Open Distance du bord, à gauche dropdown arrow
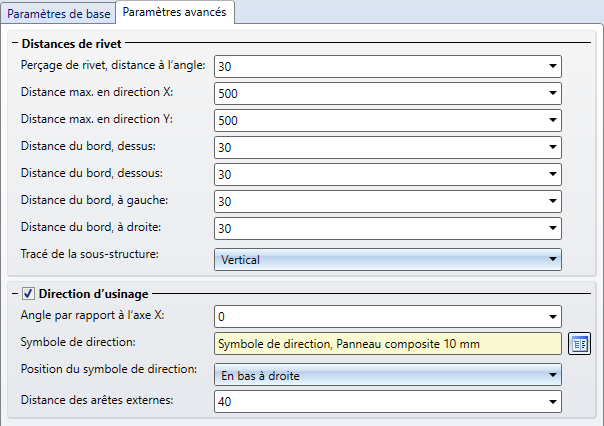The image size is (604, 426). (x=552, y=202)
